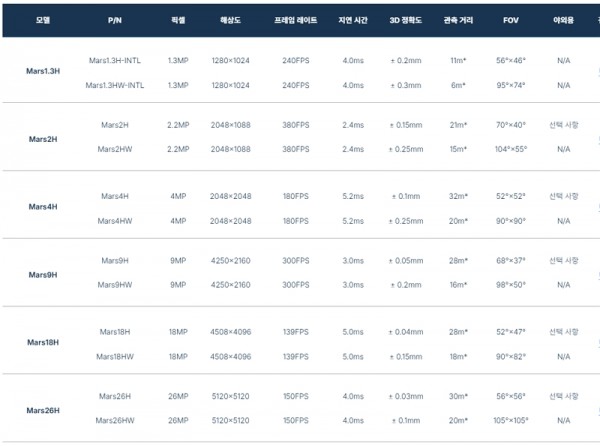Click the 모델 column header
600x446 pixels.
(43, 20)
